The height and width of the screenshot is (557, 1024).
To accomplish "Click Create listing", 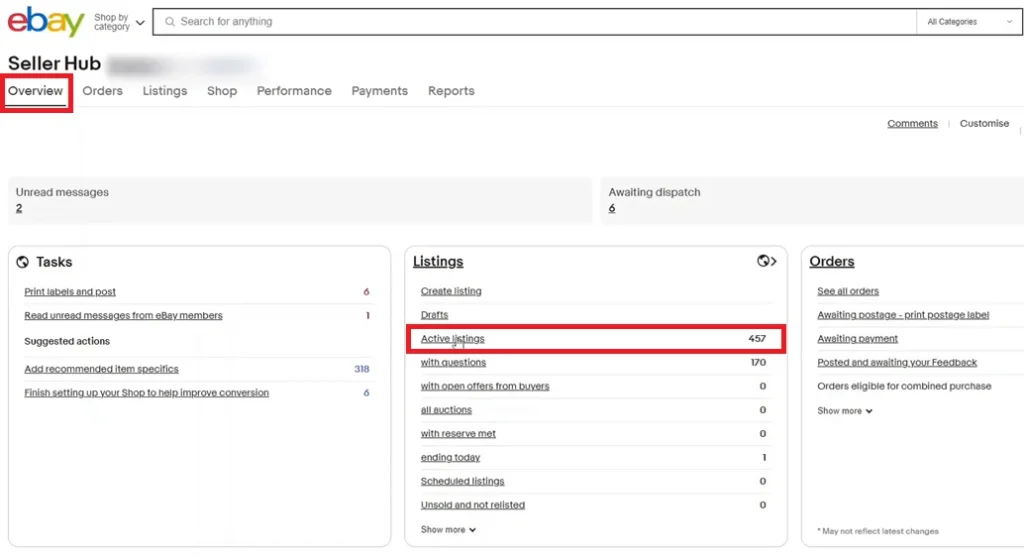I will point(451,291).
